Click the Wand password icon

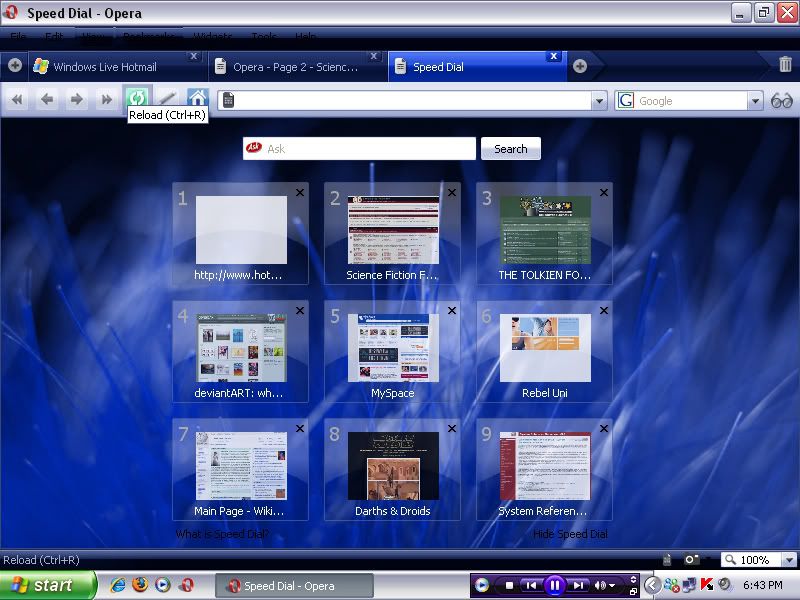point(167,97)
